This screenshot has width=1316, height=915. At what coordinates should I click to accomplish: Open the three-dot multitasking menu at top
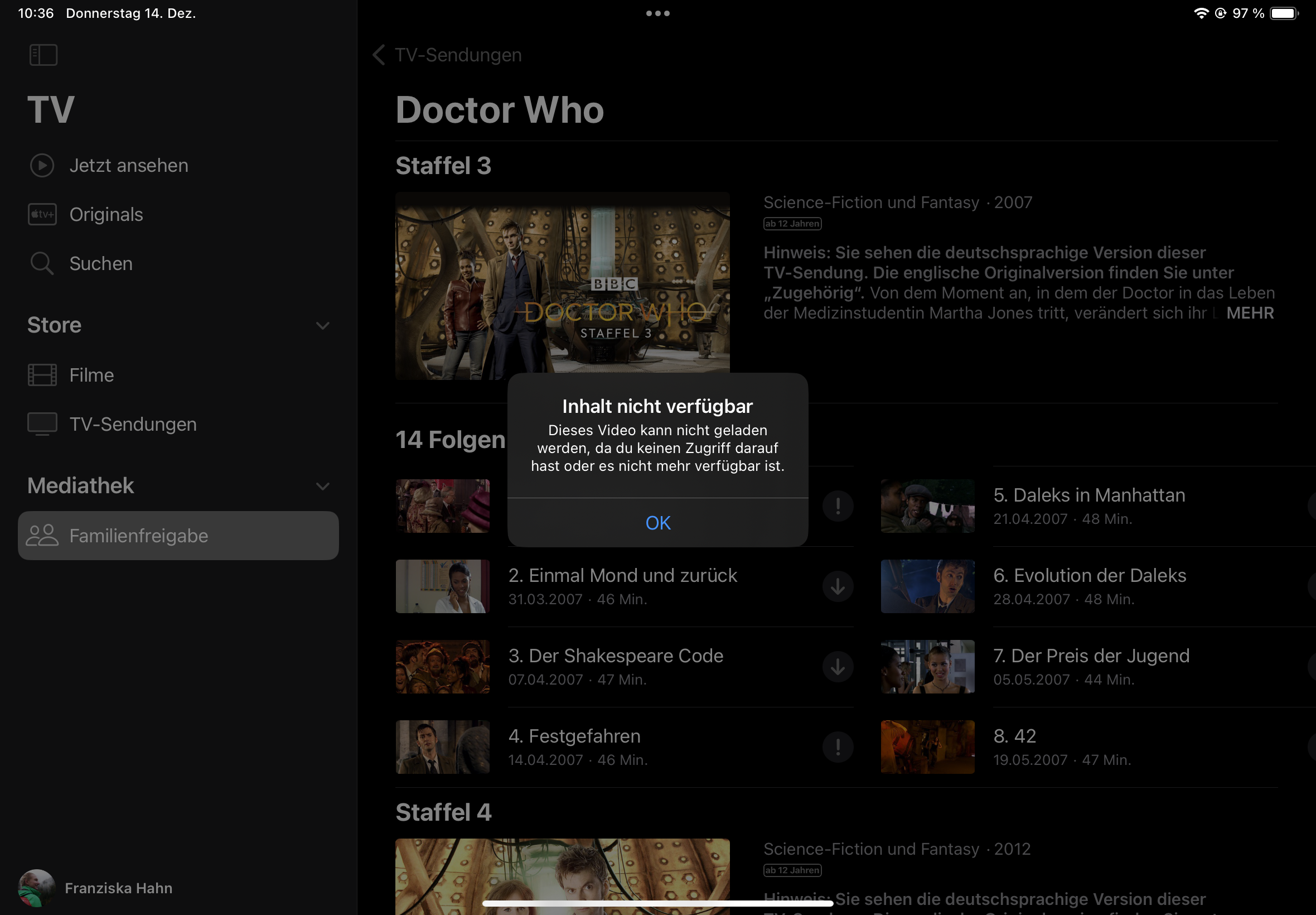pyautogui.click(x=657, y=13)
